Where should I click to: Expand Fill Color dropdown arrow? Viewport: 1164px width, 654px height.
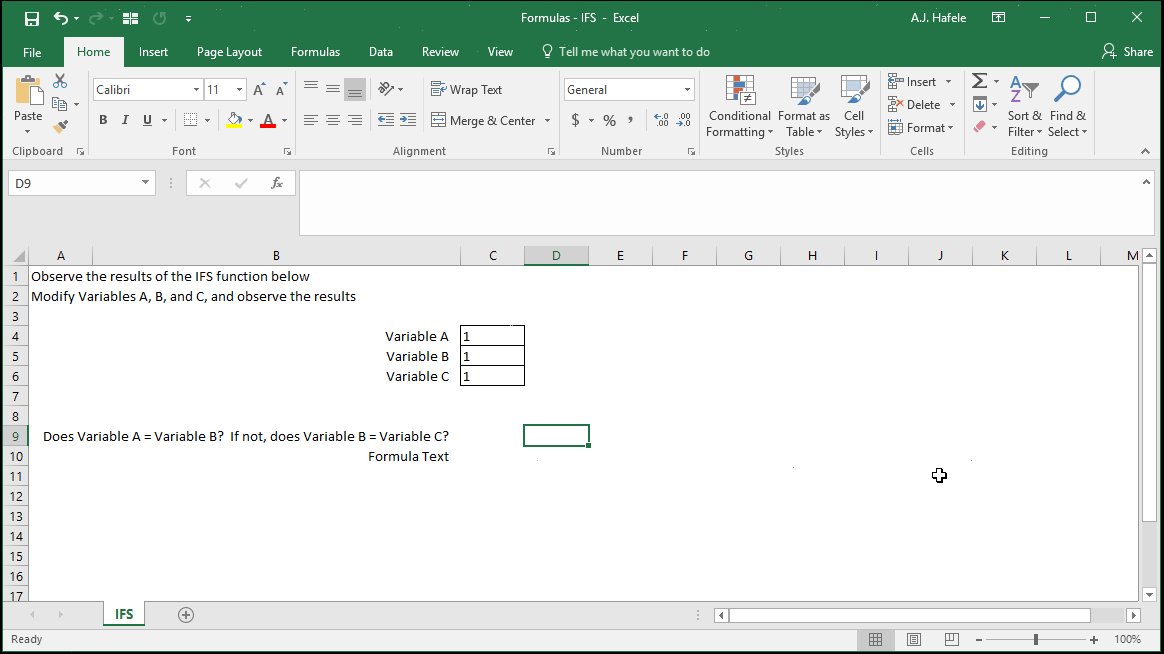click(250, 120)
